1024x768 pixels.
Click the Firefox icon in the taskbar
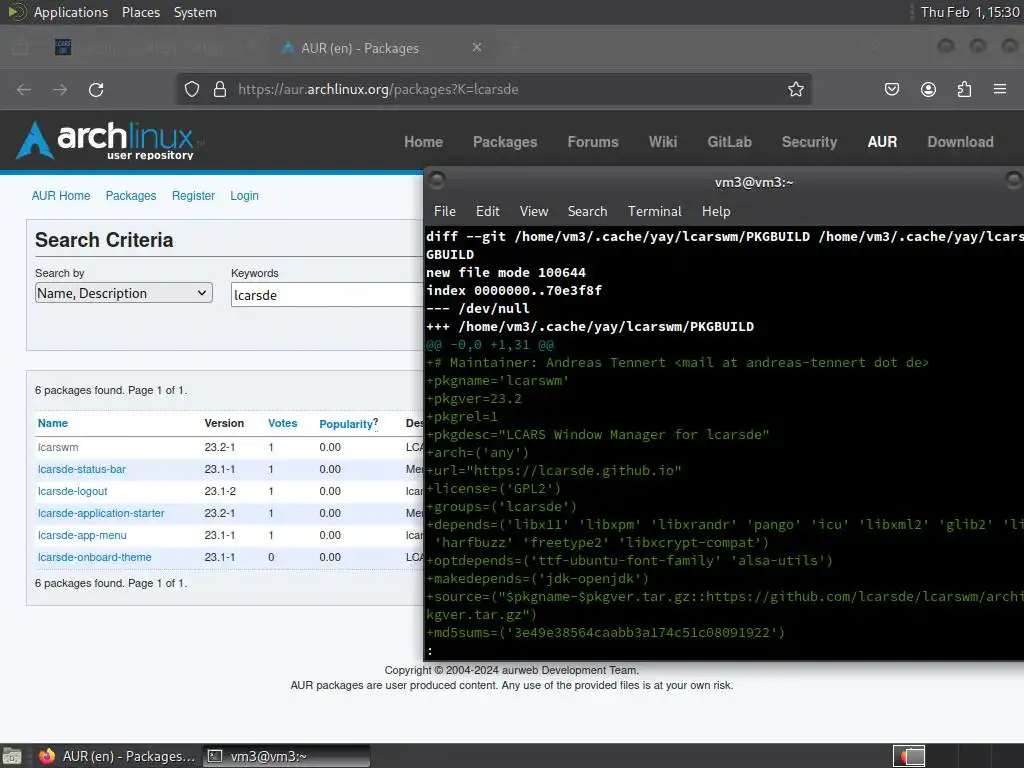(47, 756)
